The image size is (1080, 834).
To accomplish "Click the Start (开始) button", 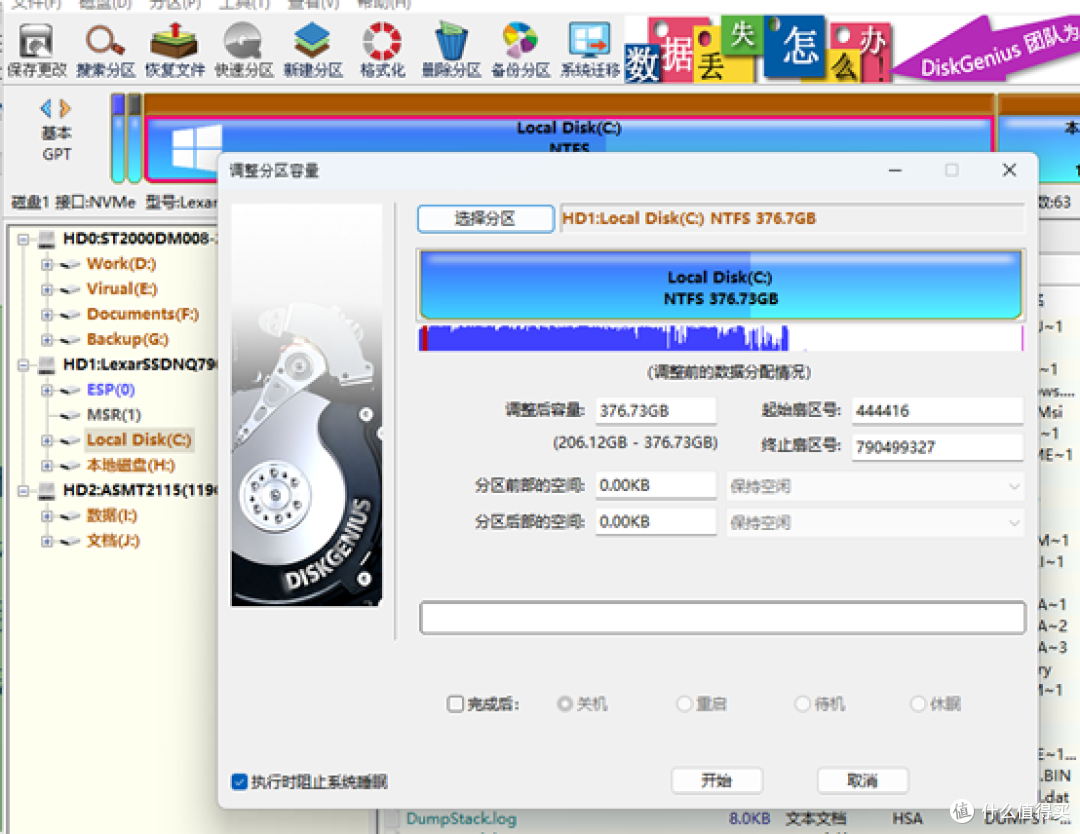I will [716, 780].
